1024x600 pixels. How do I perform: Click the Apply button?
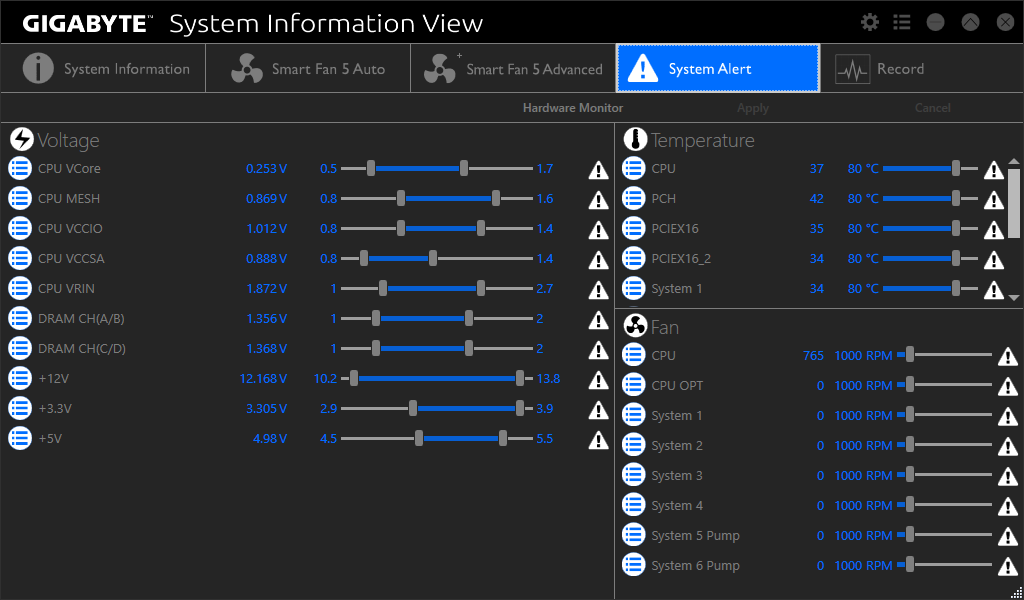753,108
